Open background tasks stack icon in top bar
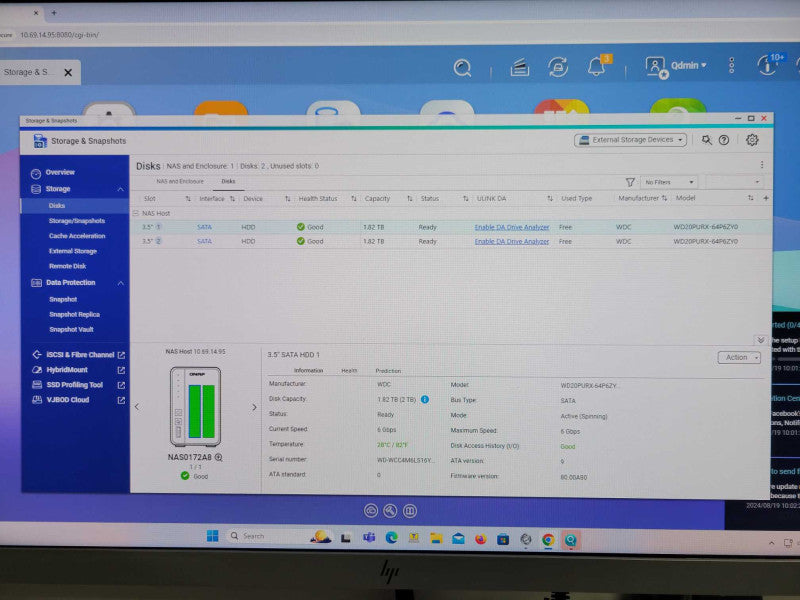Viewport: 800px width, 600px height. pos(519,67)
